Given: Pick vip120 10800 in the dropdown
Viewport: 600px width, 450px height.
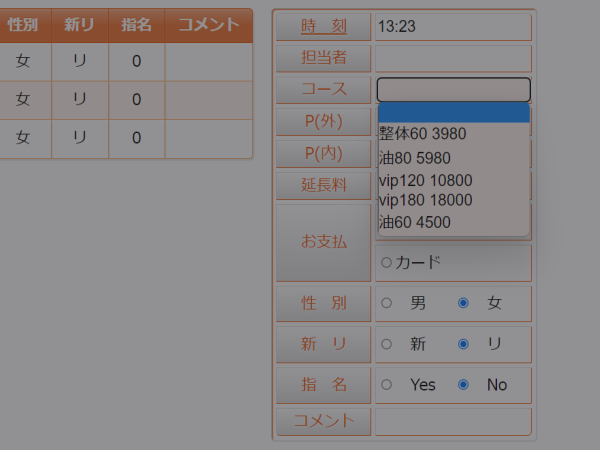Looking at the screenshot, I should [452, 181].
